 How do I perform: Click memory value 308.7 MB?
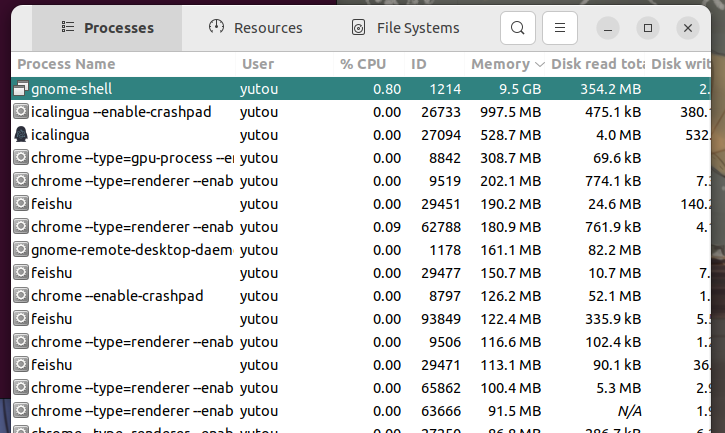coord(510,158)
